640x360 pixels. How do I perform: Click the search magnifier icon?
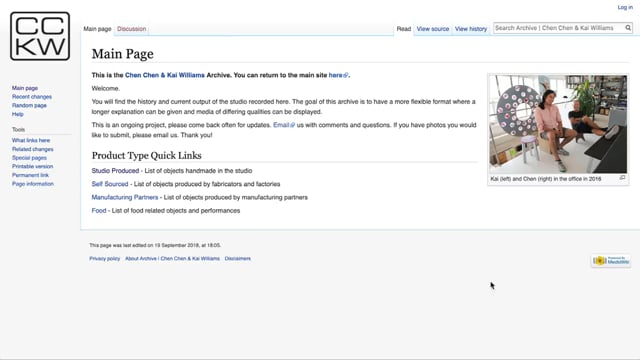pos(628,28)
